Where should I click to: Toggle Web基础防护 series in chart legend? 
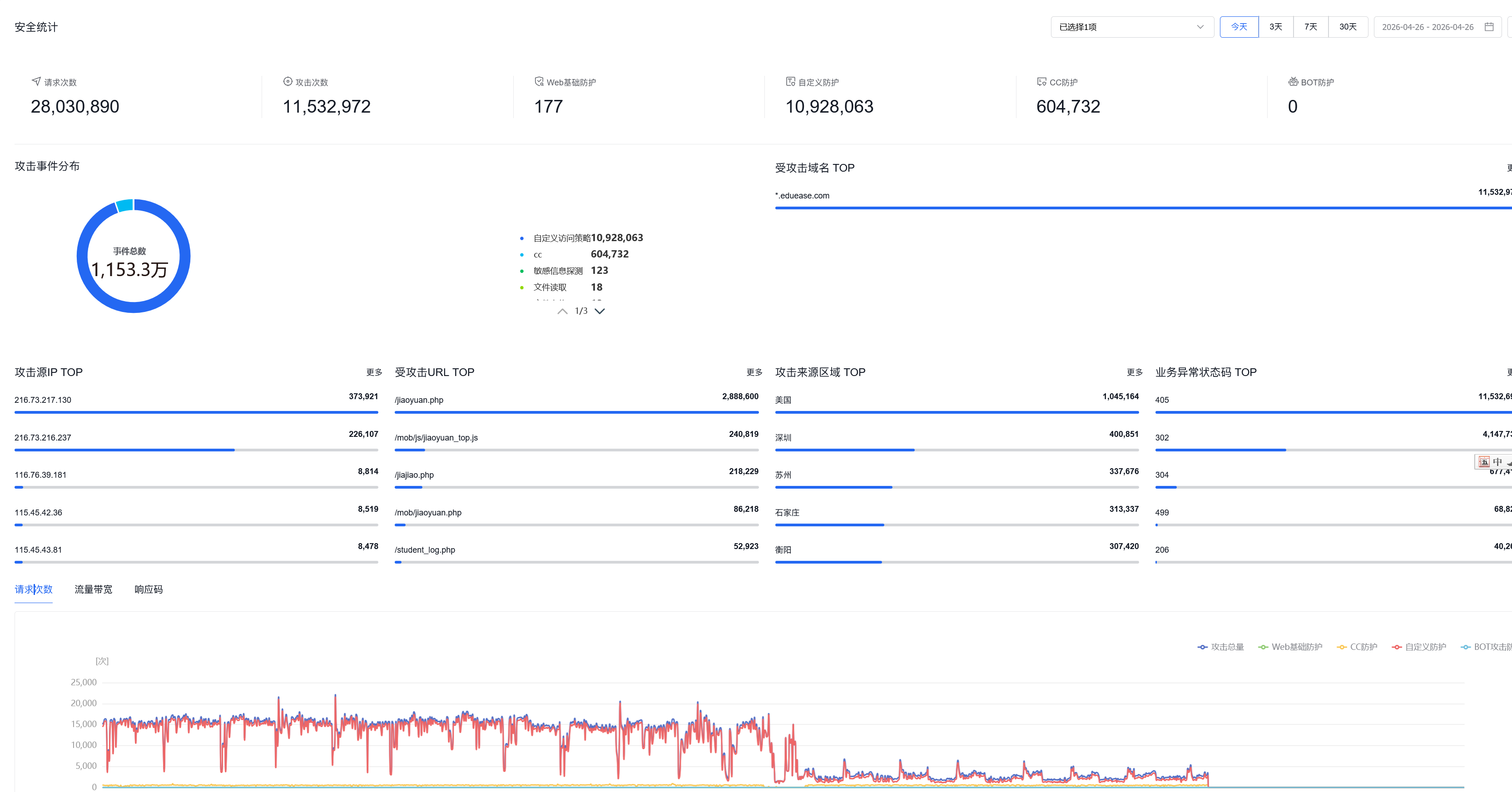(1290, 647)
